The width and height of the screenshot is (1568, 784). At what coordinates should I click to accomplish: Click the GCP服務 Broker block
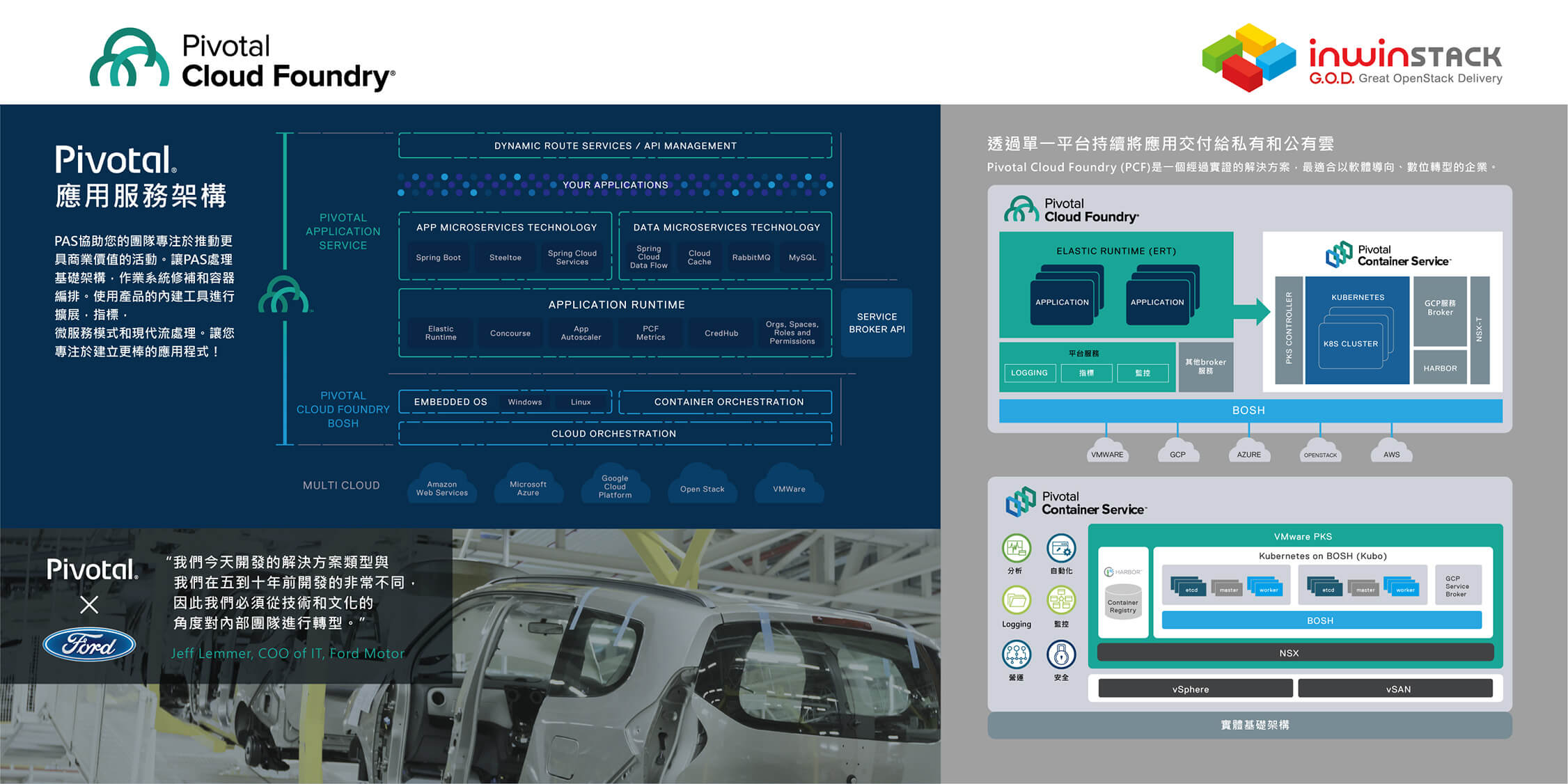(1440, 311)
